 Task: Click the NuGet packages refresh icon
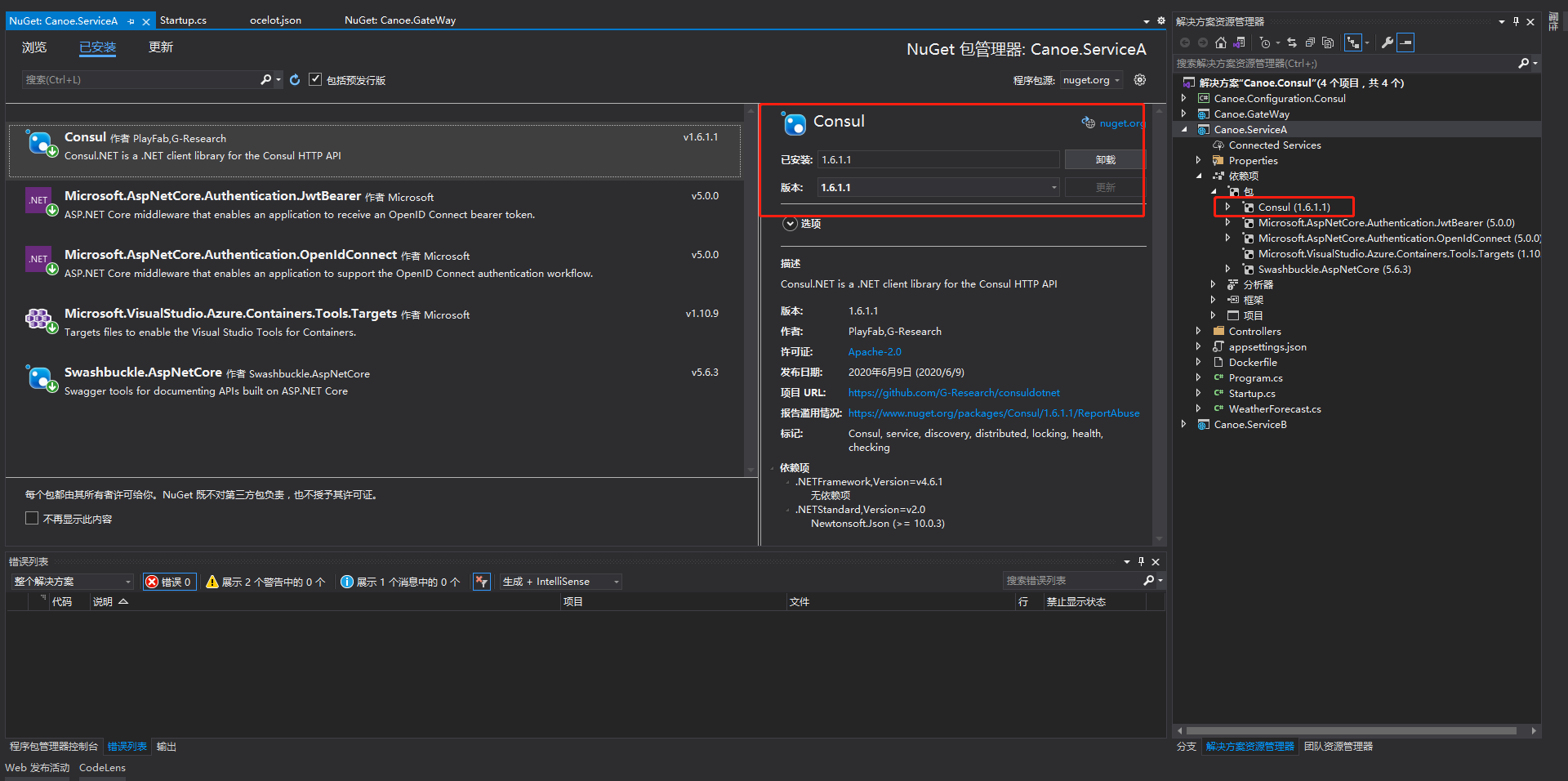[295, 79]
